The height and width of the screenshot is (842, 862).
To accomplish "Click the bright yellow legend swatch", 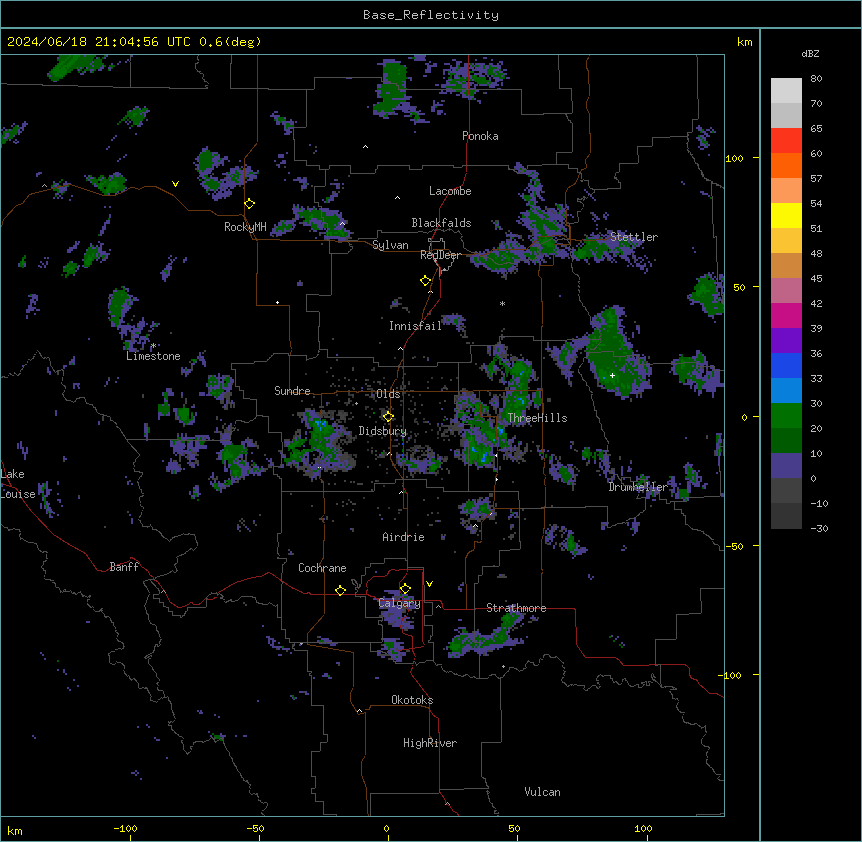I will (786, 215).
